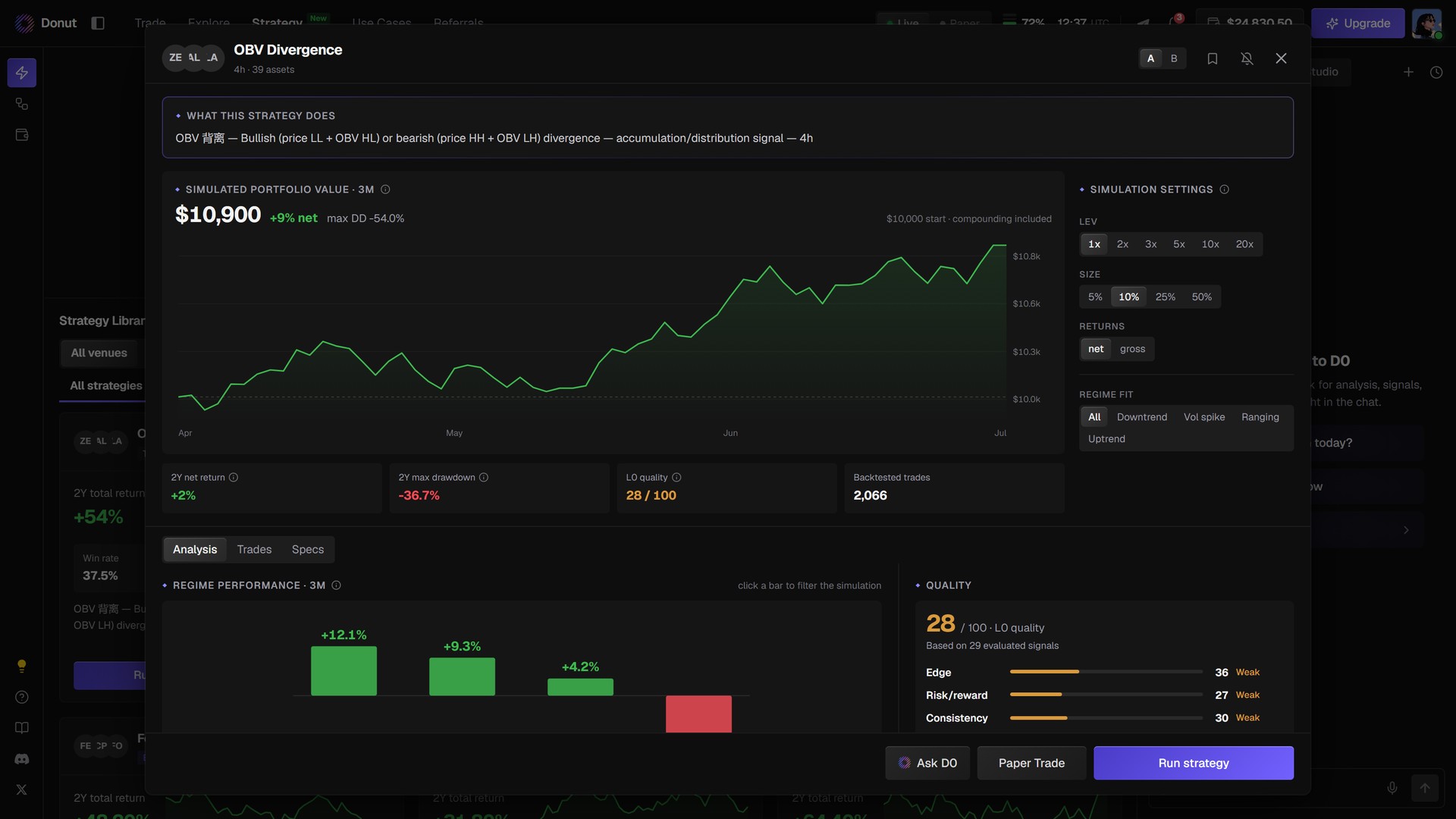This screenshot has width=1456, height=819.
Task: Click info icon next to Simulation Settings
Action: tap(1224, 190)
